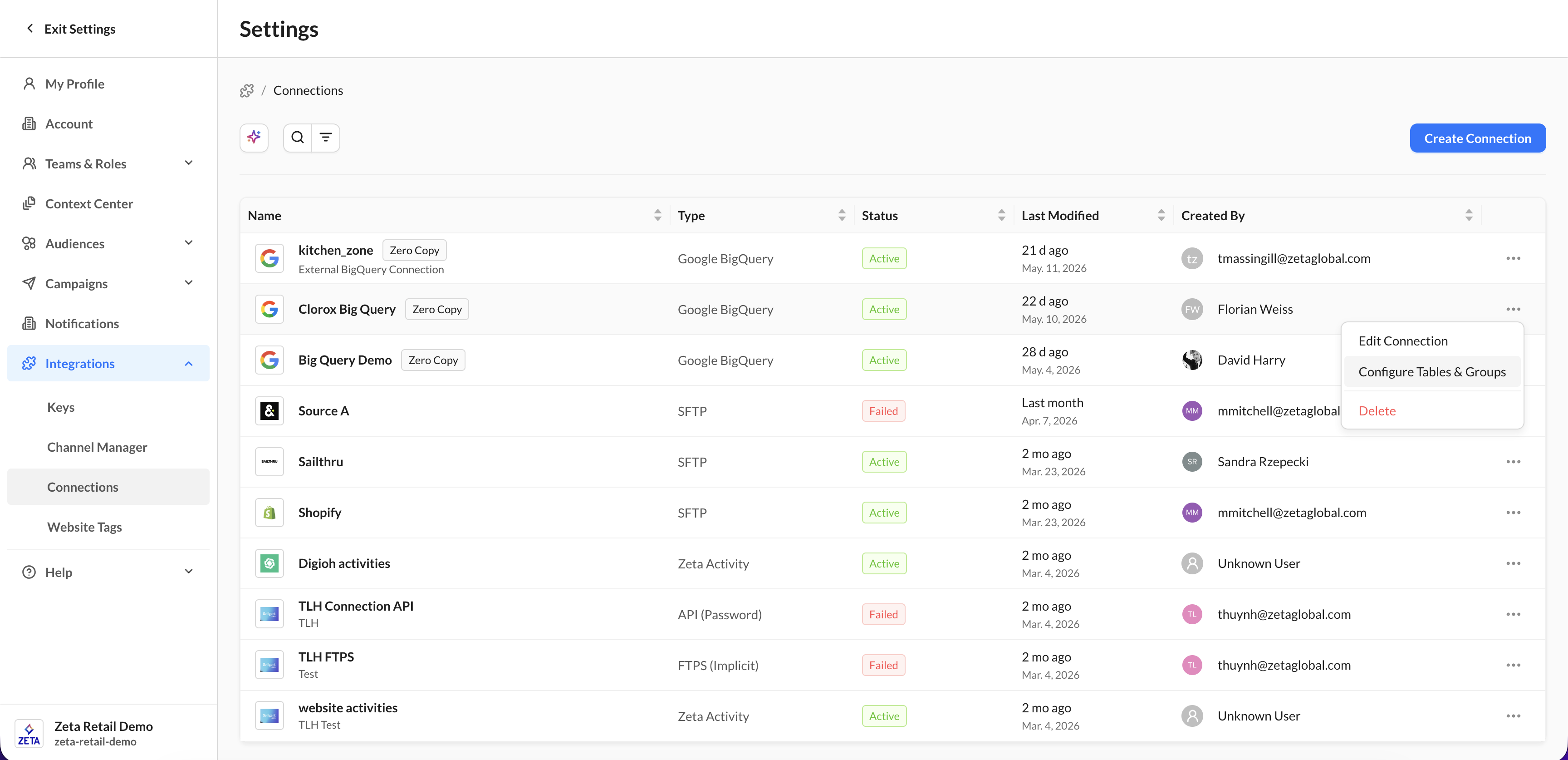Click the Active status badge for Shopify

(x=884, y=513)
